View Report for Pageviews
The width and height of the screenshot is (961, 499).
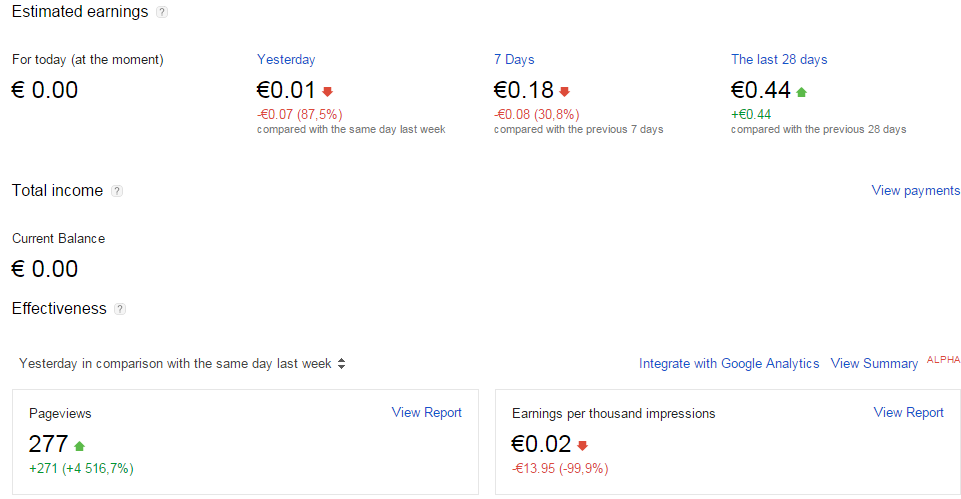pyautogui.click(x=427, y=412)
